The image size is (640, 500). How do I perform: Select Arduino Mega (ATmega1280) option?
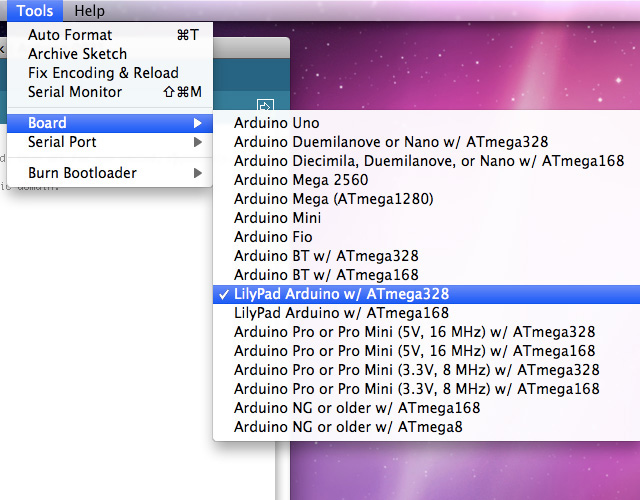tap(333, 199)
